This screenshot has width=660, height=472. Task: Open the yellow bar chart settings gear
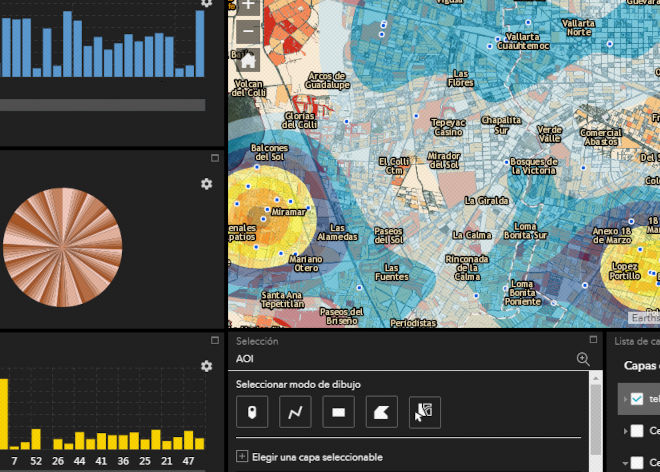206,366
